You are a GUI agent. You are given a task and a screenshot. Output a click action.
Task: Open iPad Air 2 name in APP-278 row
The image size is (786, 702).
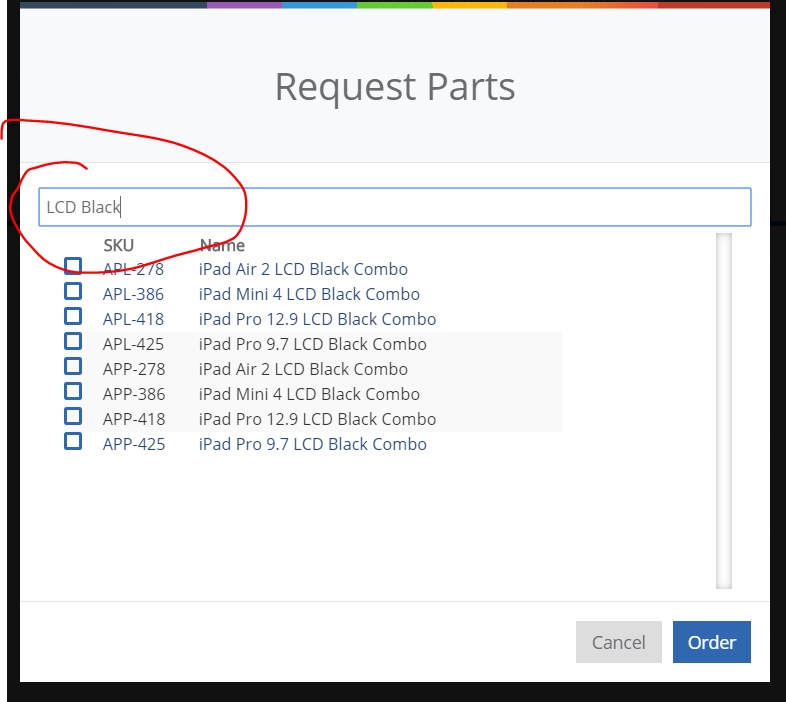303,369
